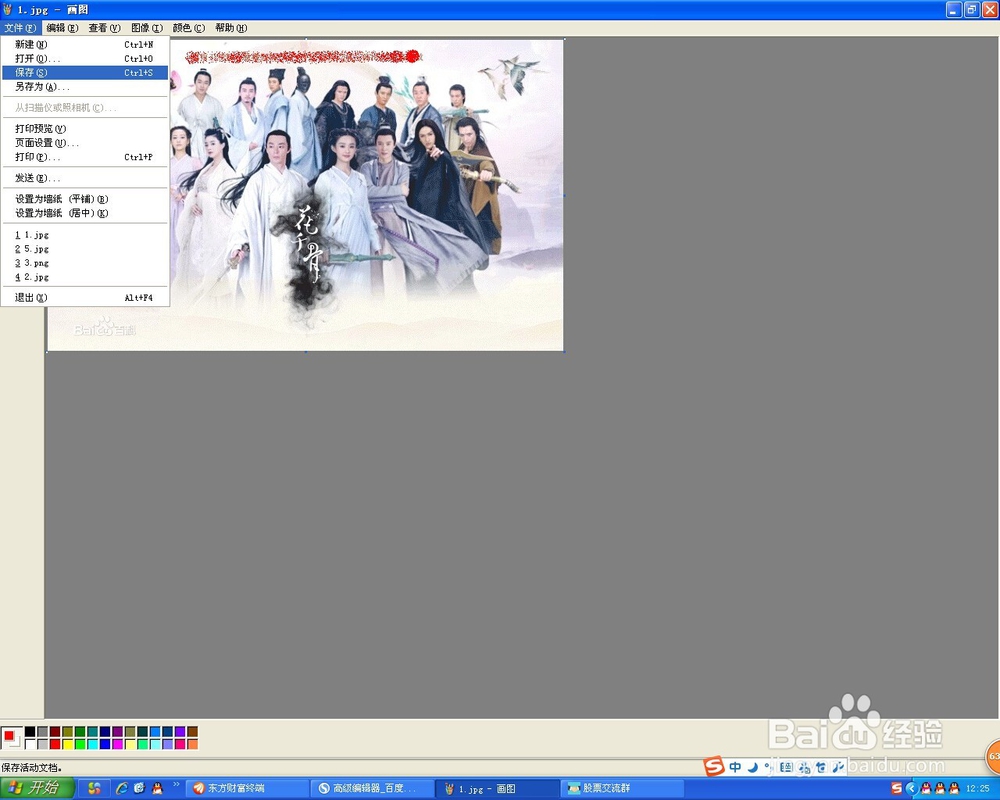Open recent file 1.jpg from menu
The width and height of the screenshot is (1000, 800).
(x=85, y=235)
